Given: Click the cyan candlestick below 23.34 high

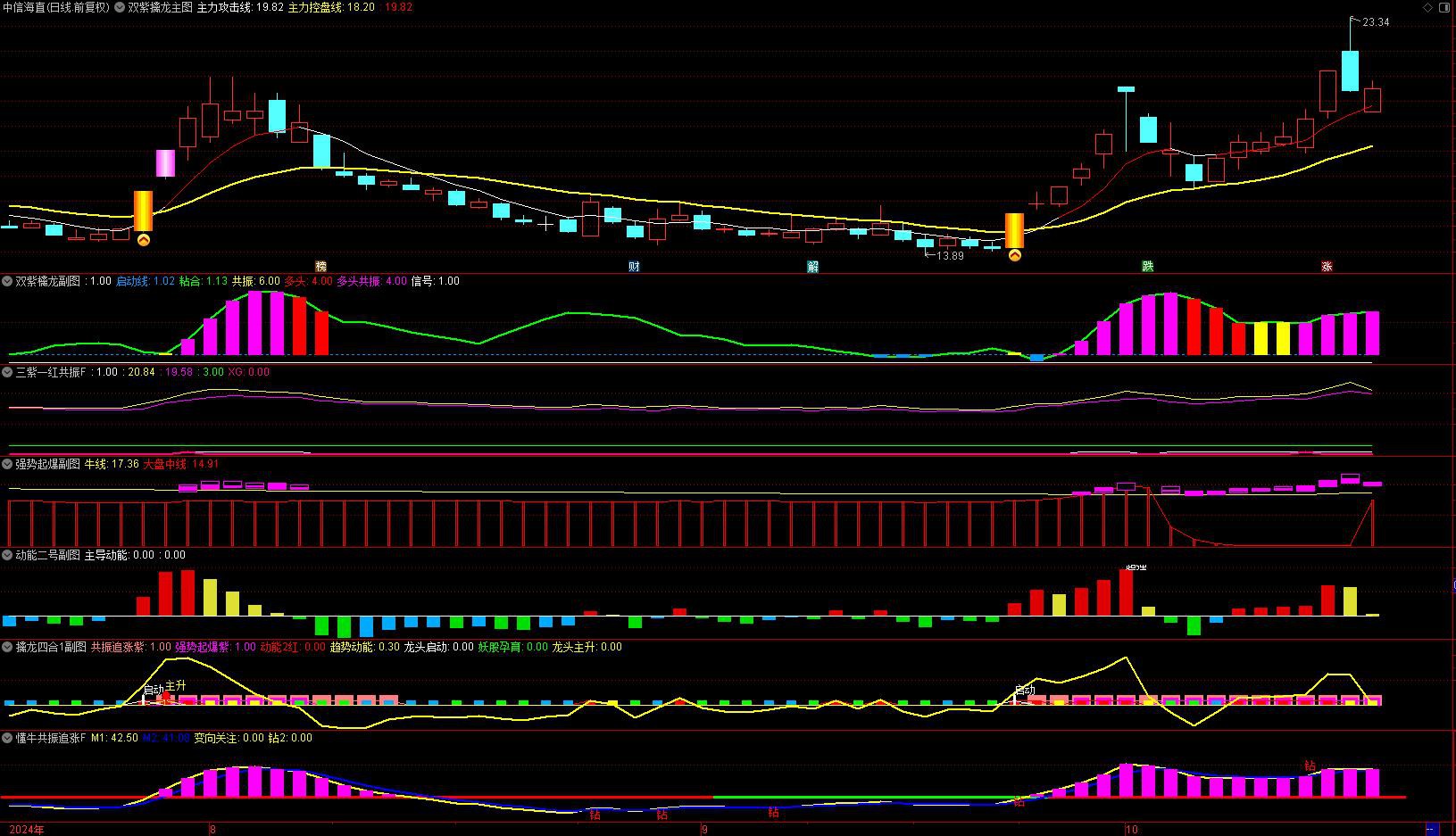Looking at the screenshot, I should (1350, 70).
